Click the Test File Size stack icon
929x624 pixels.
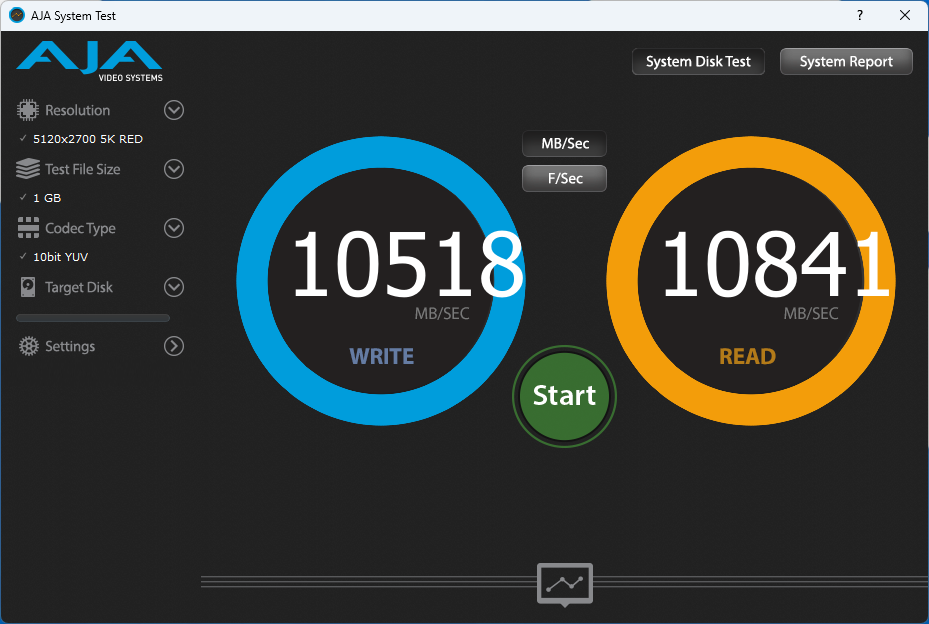28,169
